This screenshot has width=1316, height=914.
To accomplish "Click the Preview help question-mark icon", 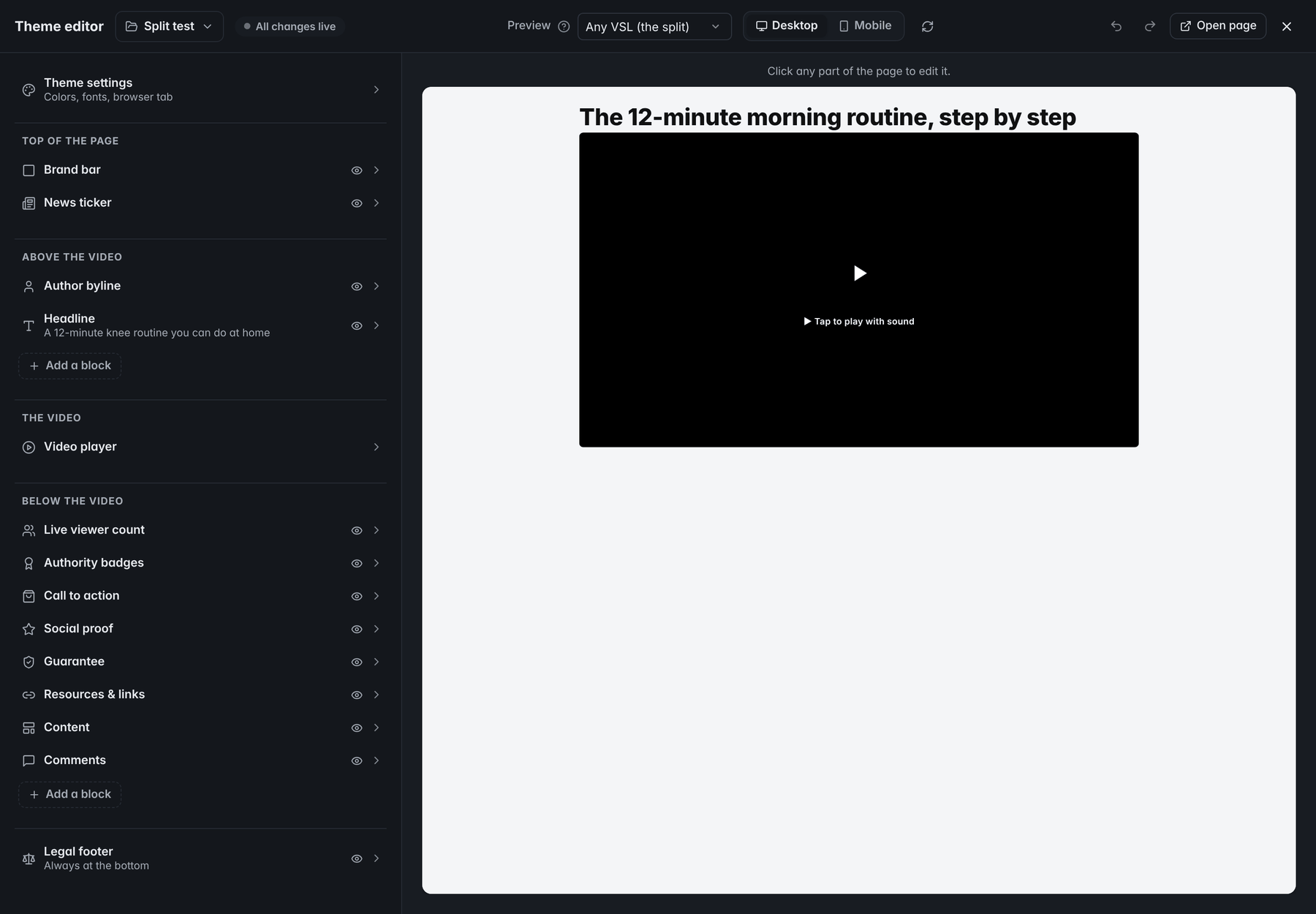I will 564,26.
